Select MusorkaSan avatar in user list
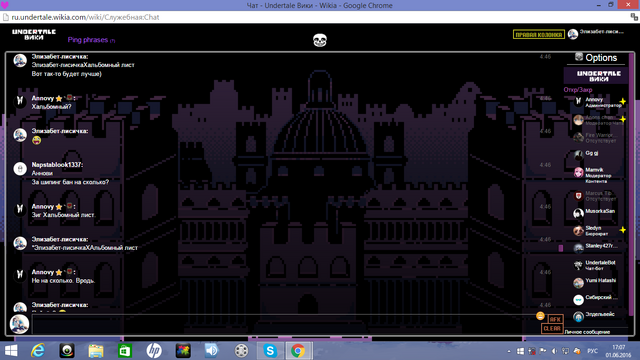This screenshot has height=360, width=640. coord(578,213)
